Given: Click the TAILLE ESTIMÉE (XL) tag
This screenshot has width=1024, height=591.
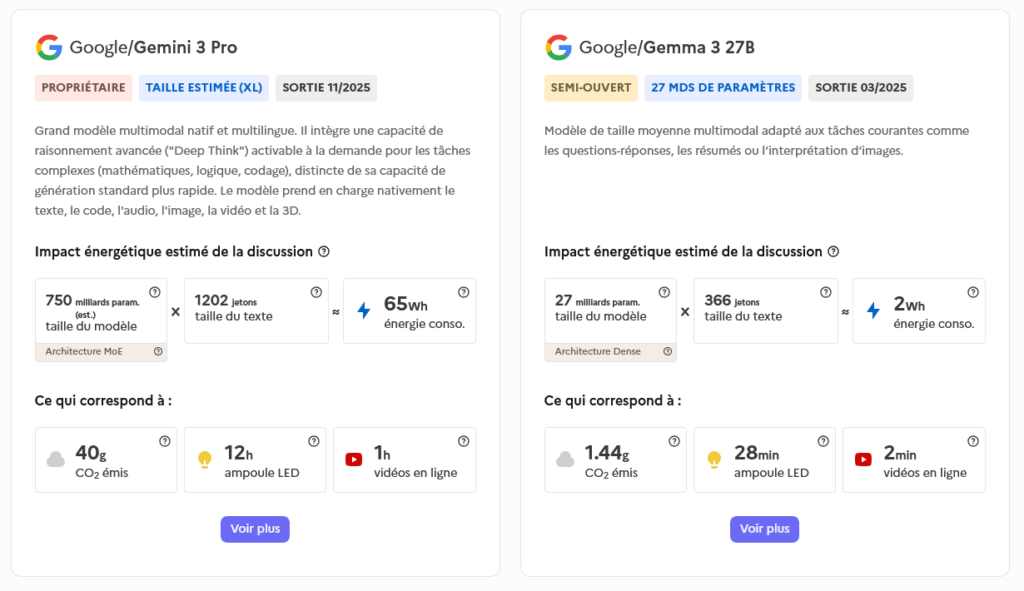Looking at the screenshot, I should pyautogui.click(x=204, y=88).
